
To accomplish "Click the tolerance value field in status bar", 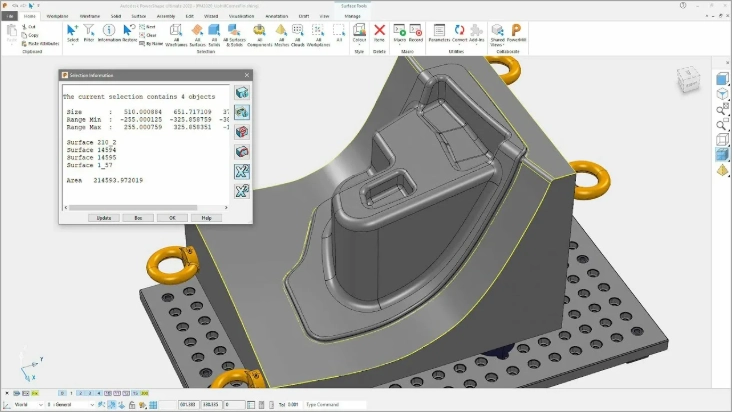I will tap(293, 405).
